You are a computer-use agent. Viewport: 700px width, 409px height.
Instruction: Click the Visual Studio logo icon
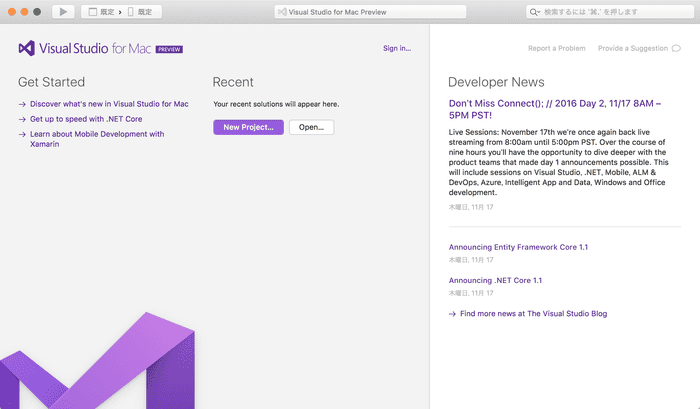point(26,48)
